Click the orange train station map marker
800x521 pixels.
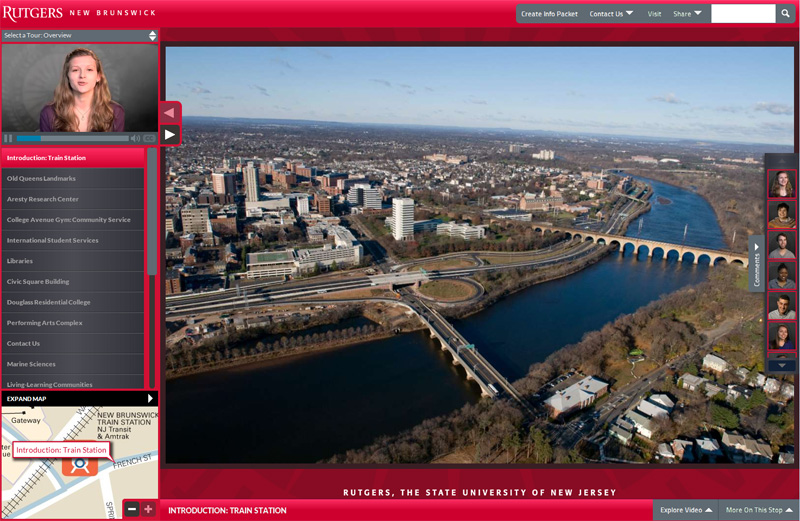click(x=80, y=466)
